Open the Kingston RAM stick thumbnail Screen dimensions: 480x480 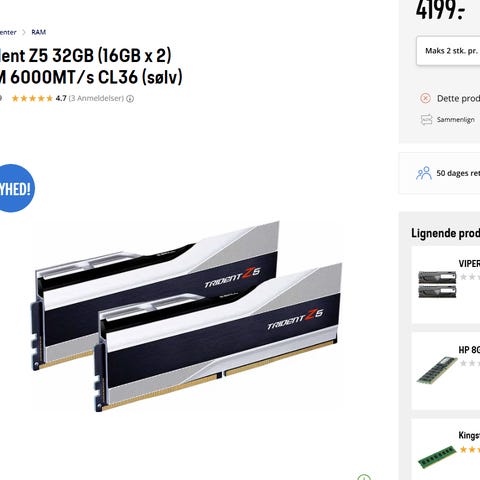437,456
